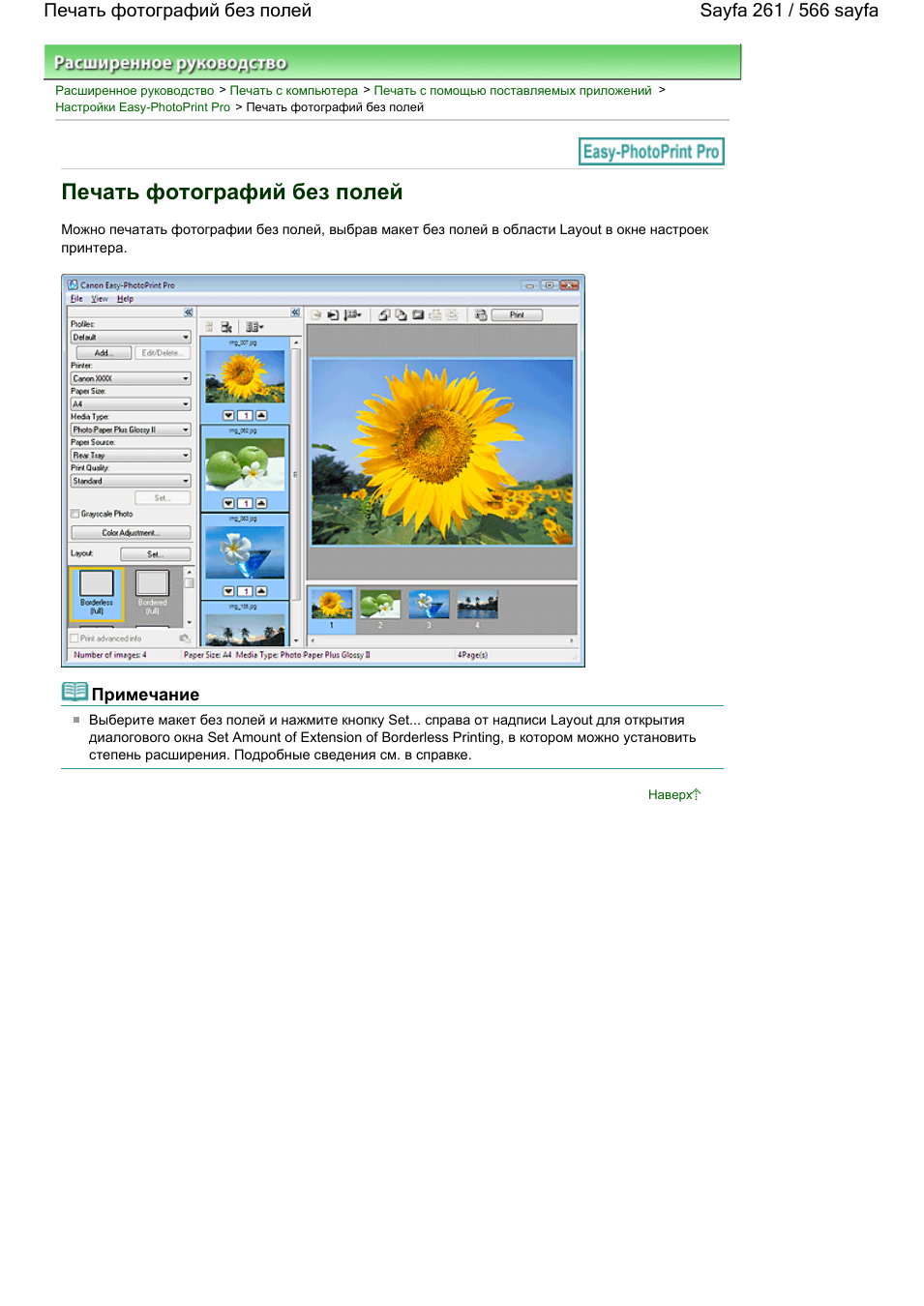Select page 3 thumbnail in the filmstrip
Viewport: 924px width, 1306px height.
tap(429, 608)
